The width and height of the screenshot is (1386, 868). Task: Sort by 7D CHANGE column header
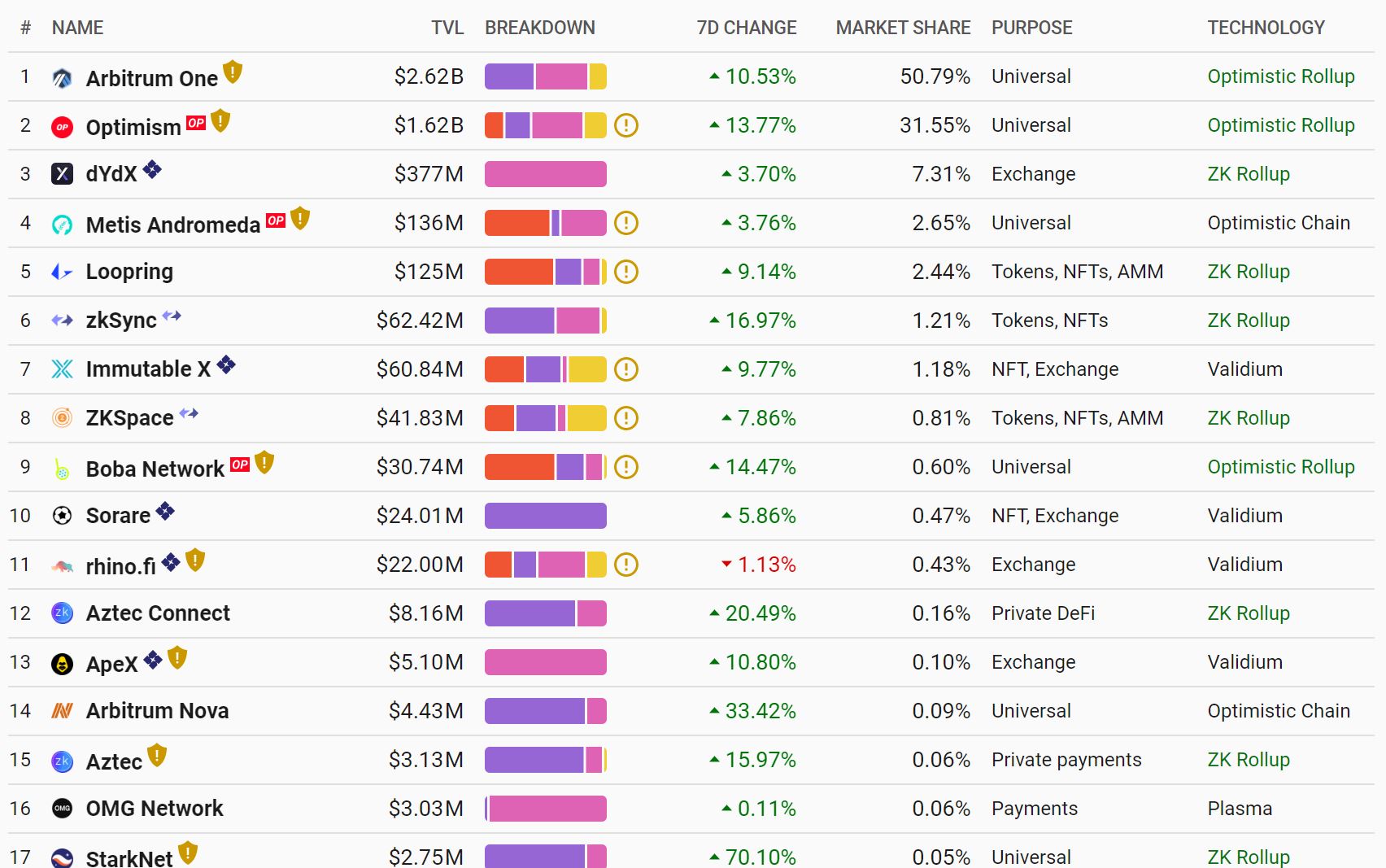[x=747, y=28]
